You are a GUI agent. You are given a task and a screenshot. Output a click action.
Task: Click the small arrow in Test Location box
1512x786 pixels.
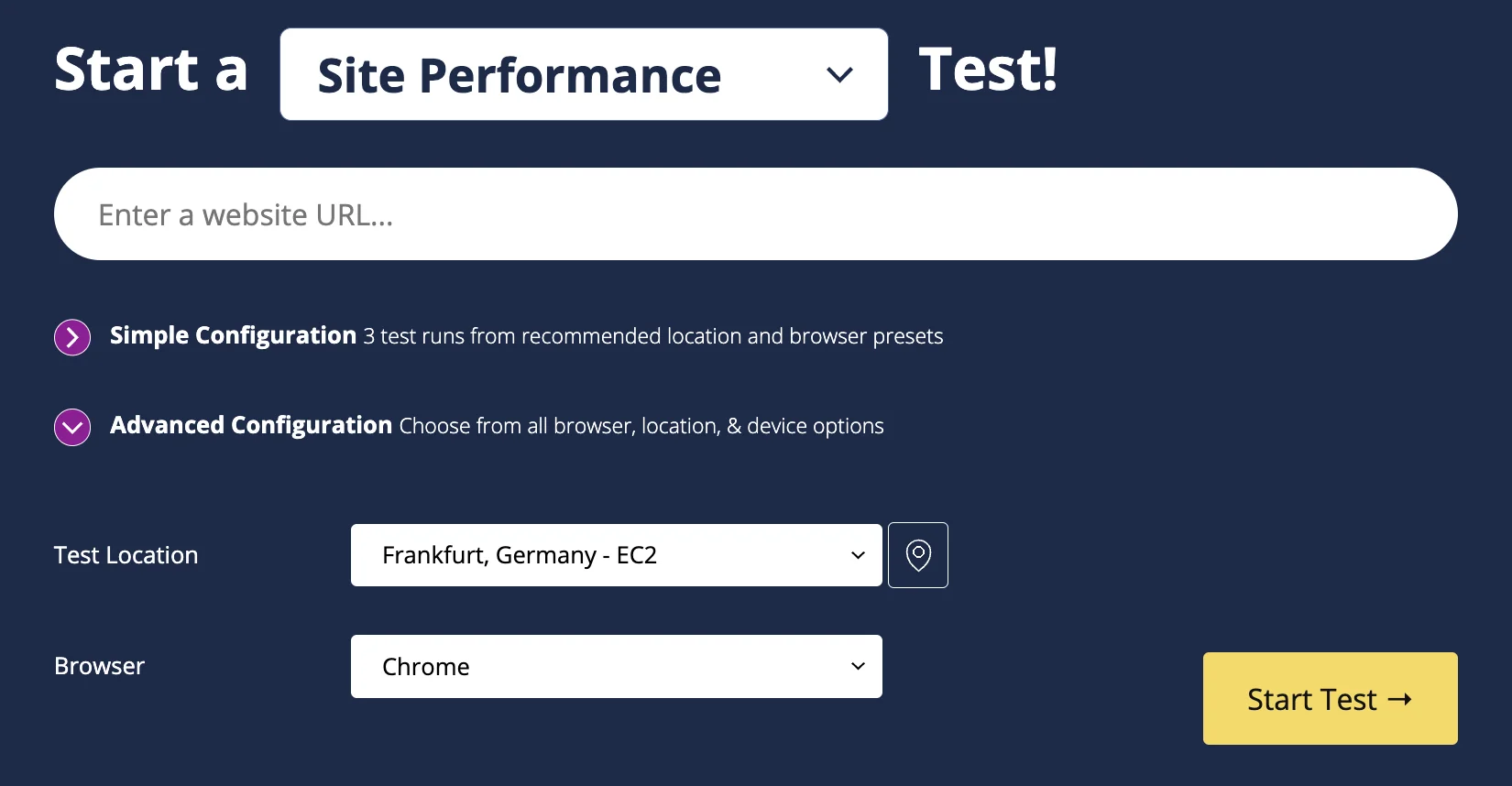coord(858,555)
